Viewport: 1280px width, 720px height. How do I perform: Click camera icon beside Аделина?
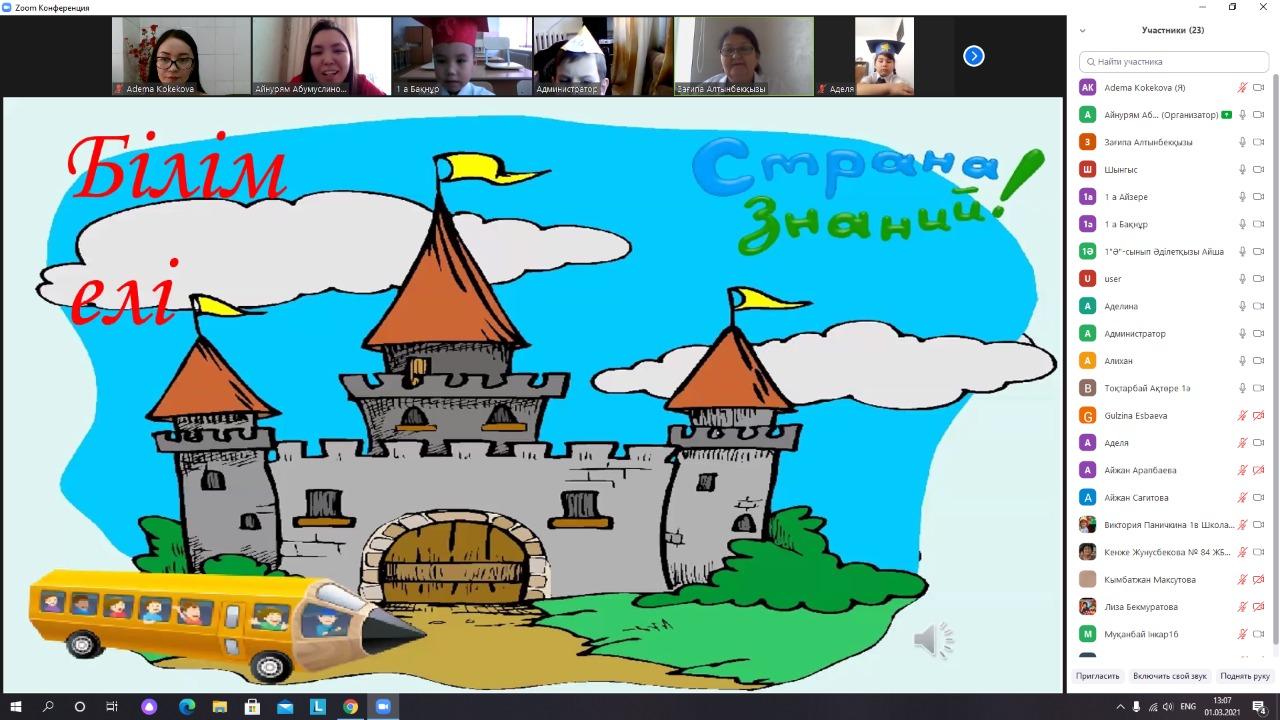[1259, 307]
